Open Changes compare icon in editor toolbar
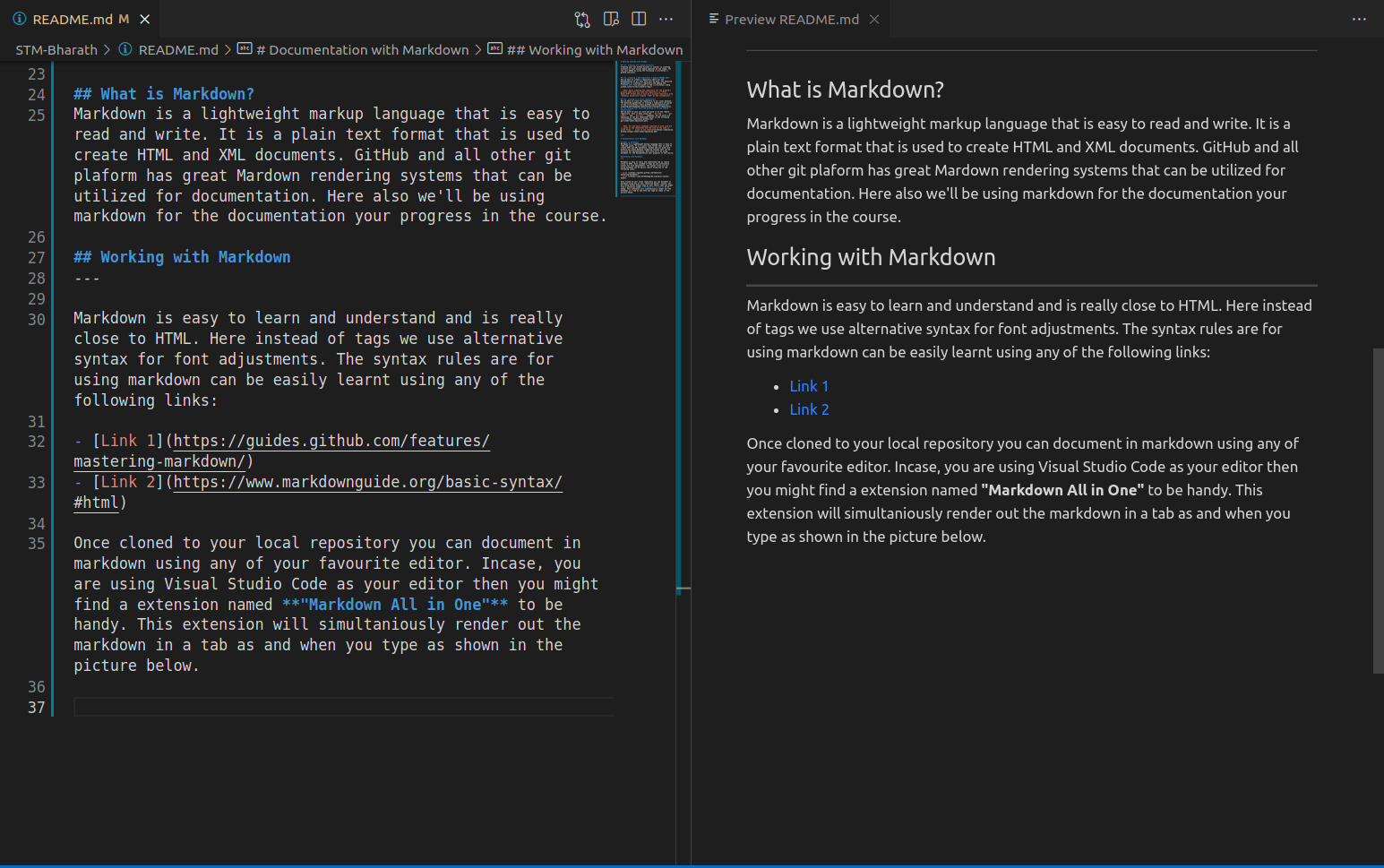This screenshot has width=1384, height=868. [x=582, y=19]
